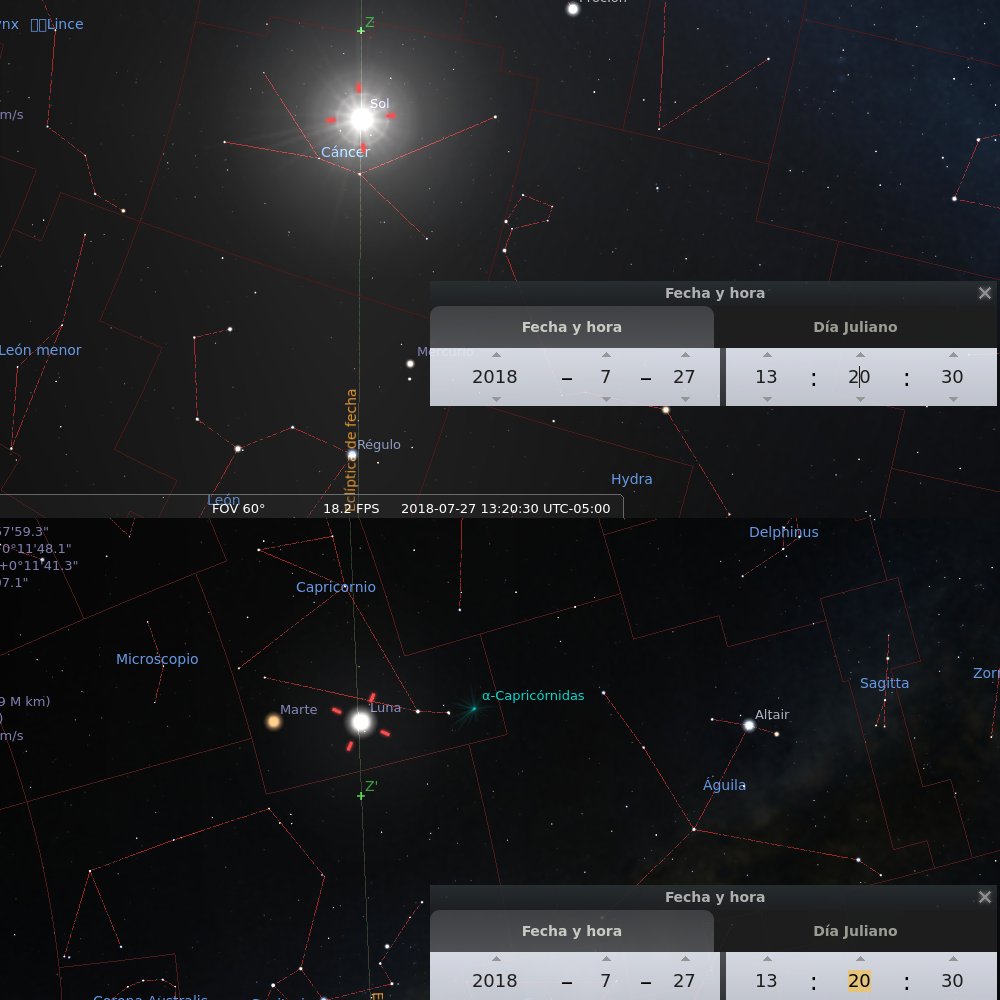This screenshot has height=1000, width=1000.
Task: Click the "FOV 60°" status bar text
Action: 238,509
